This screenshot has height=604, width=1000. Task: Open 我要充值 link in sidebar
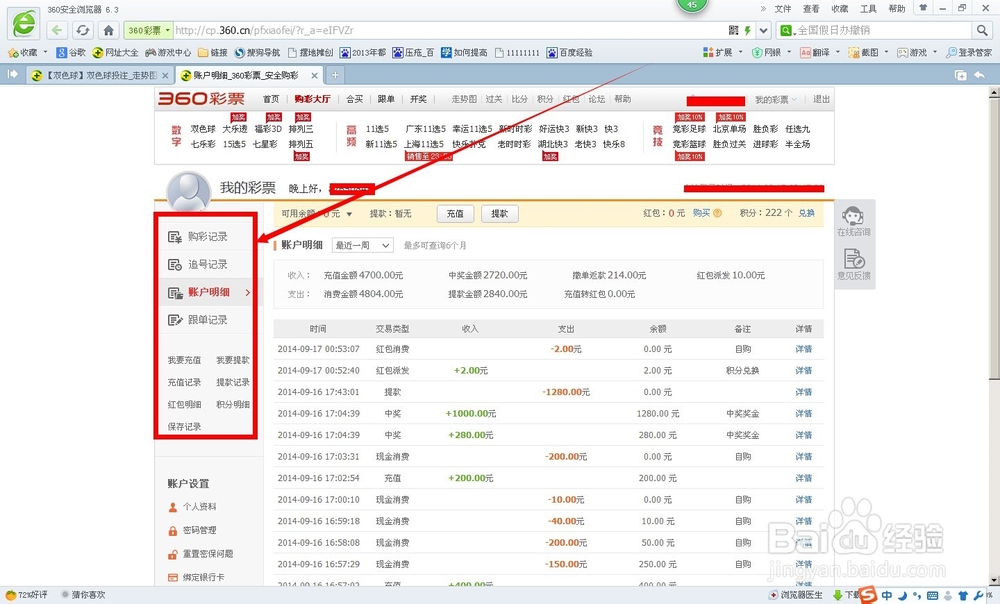184,360
